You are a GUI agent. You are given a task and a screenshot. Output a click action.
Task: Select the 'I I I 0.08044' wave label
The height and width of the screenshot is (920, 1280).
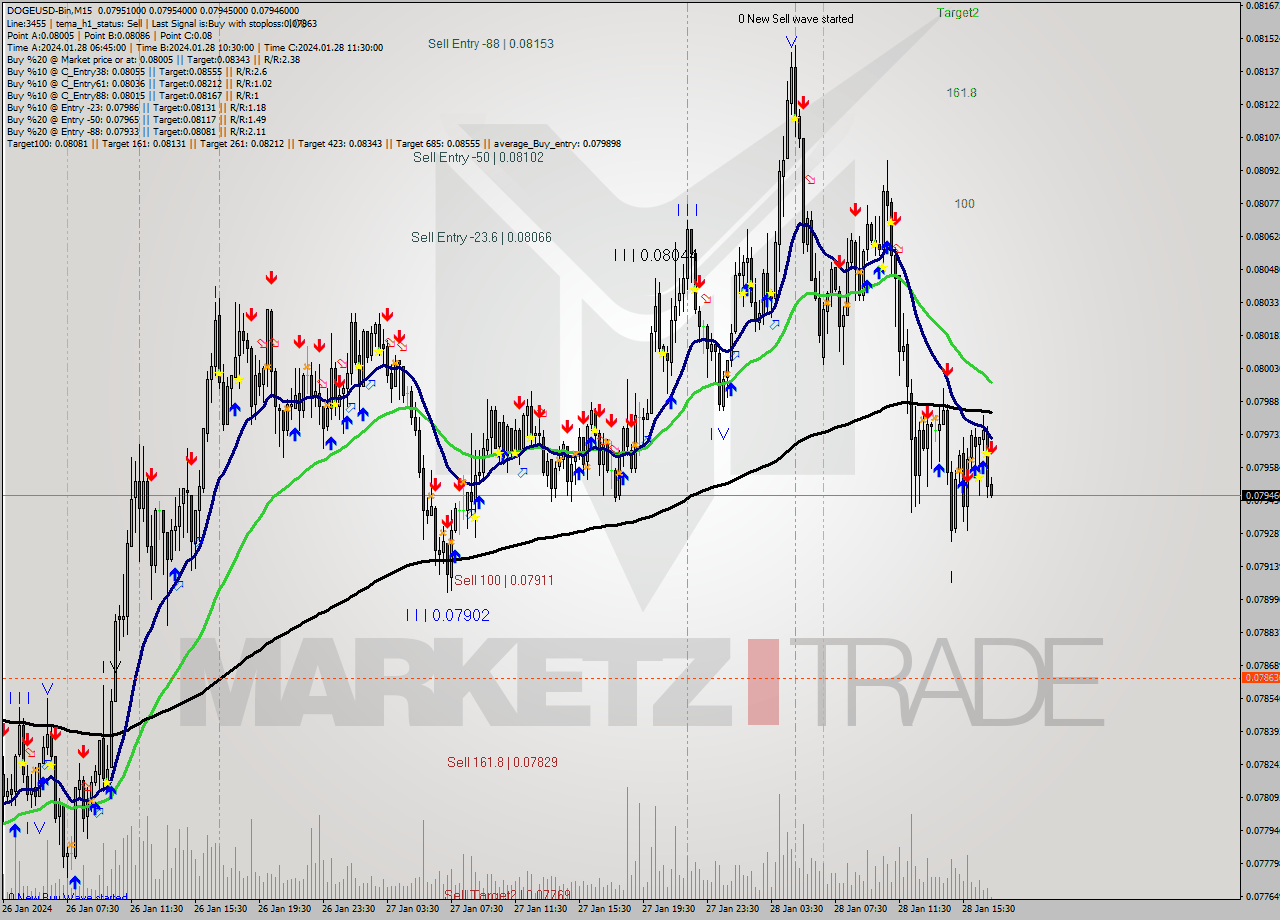tap(655, 255)
